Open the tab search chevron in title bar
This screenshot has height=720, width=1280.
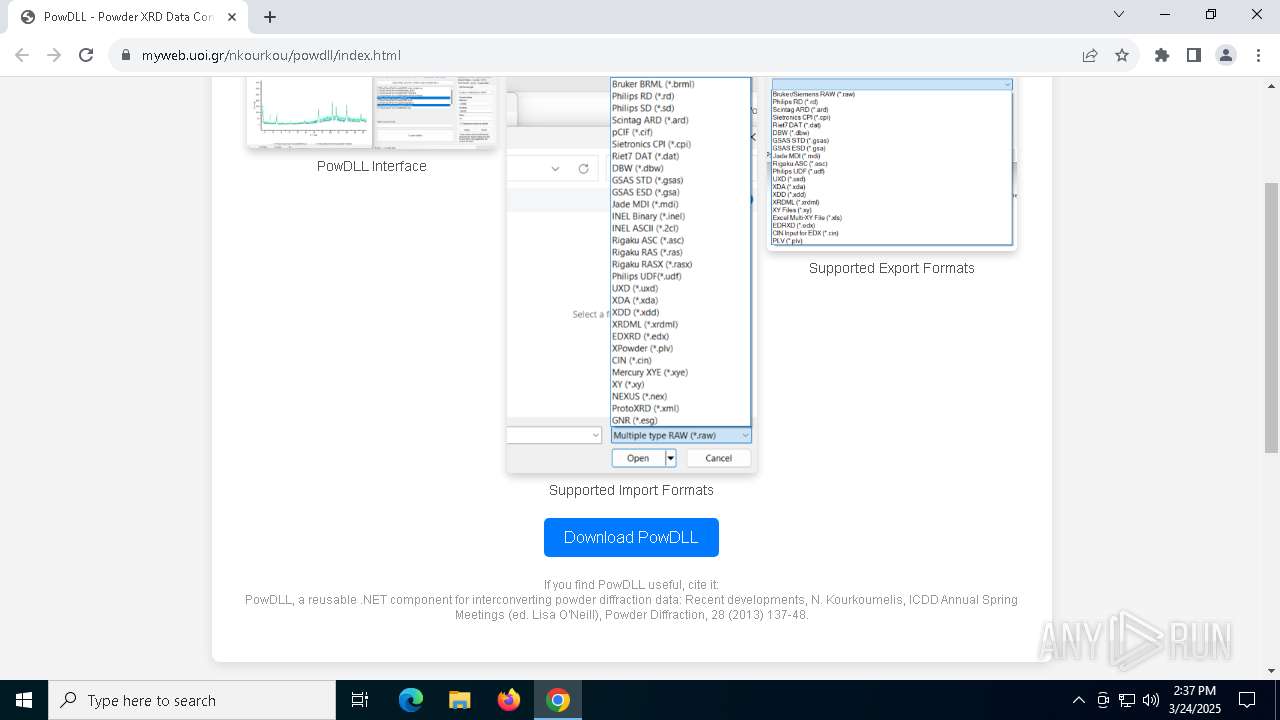(1119, 14)
